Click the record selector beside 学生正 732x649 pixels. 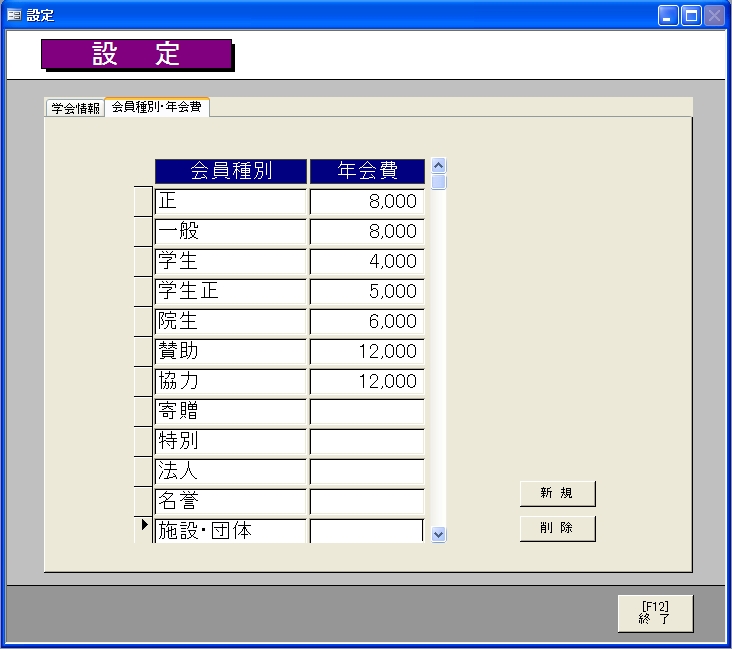[143, 291]
